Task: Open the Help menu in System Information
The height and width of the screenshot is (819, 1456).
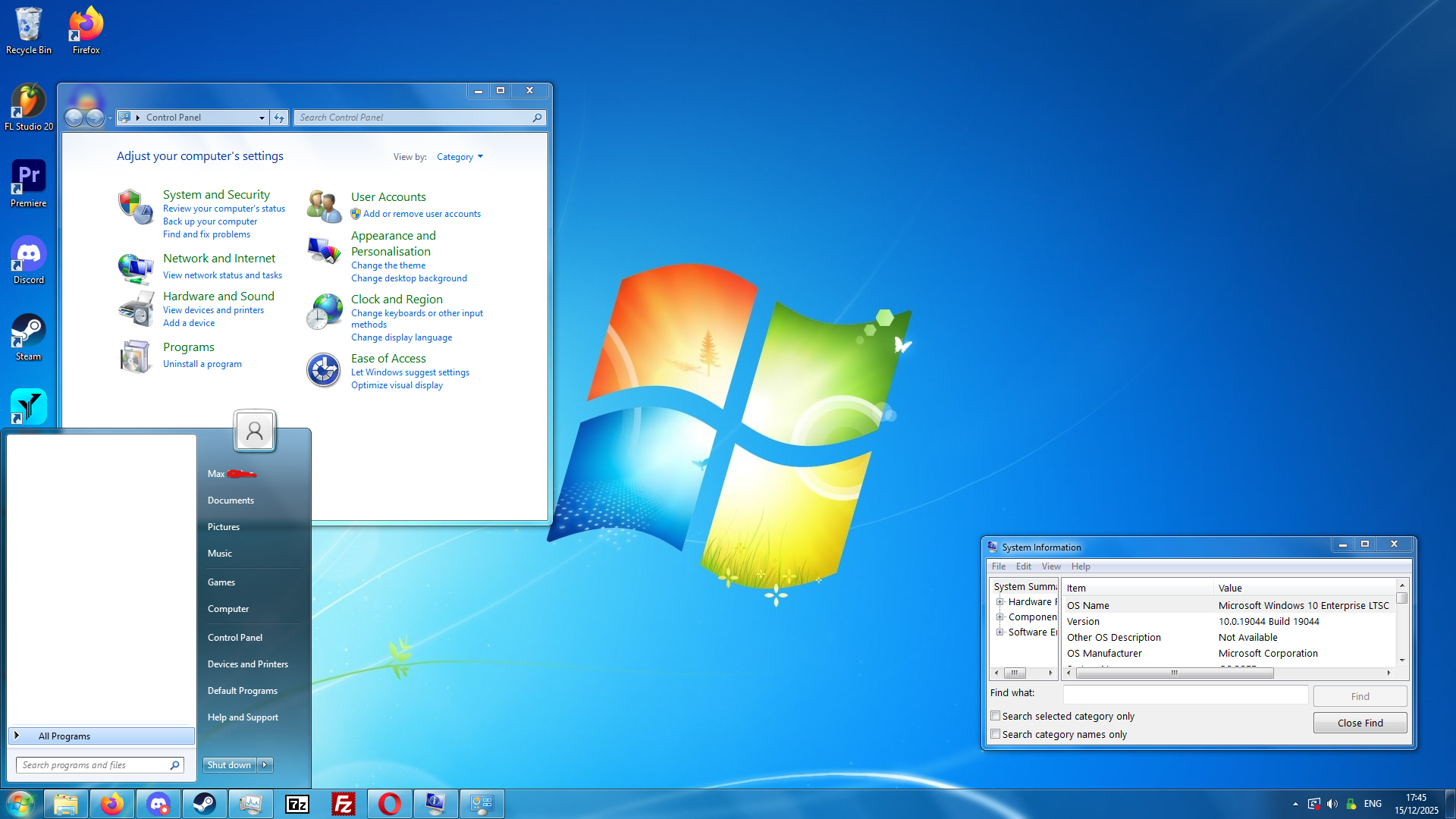Action: click(1081, 566)
